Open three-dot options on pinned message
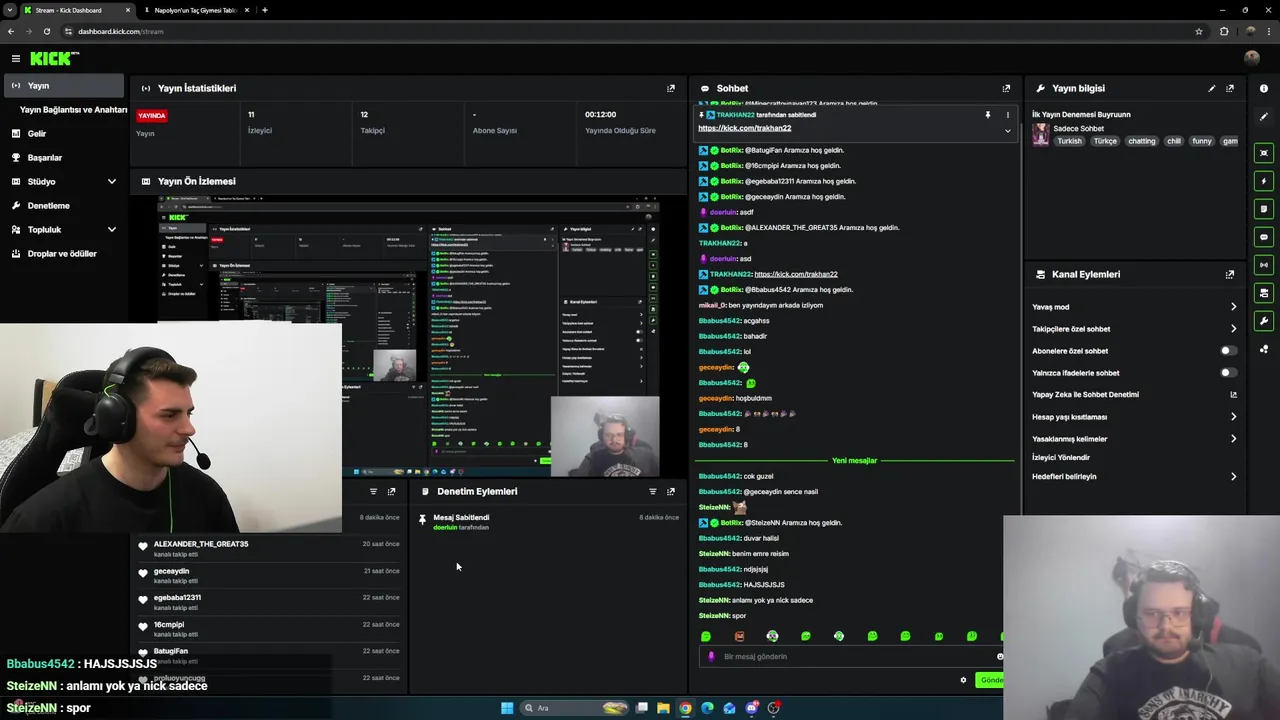 pyautogui.click(x=1007, y=115)
